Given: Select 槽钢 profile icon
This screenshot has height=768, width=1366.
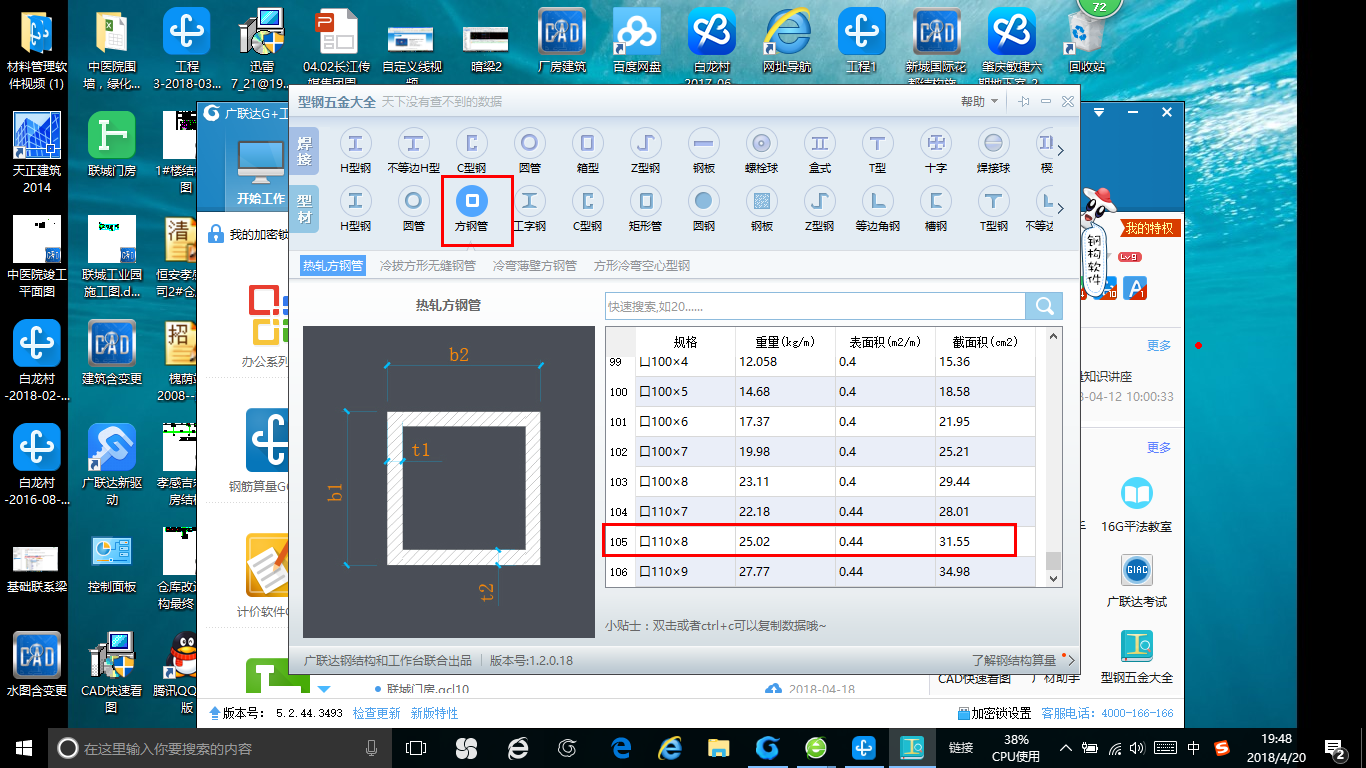Looking at the screenshot, I should click(x=936, y=210).
